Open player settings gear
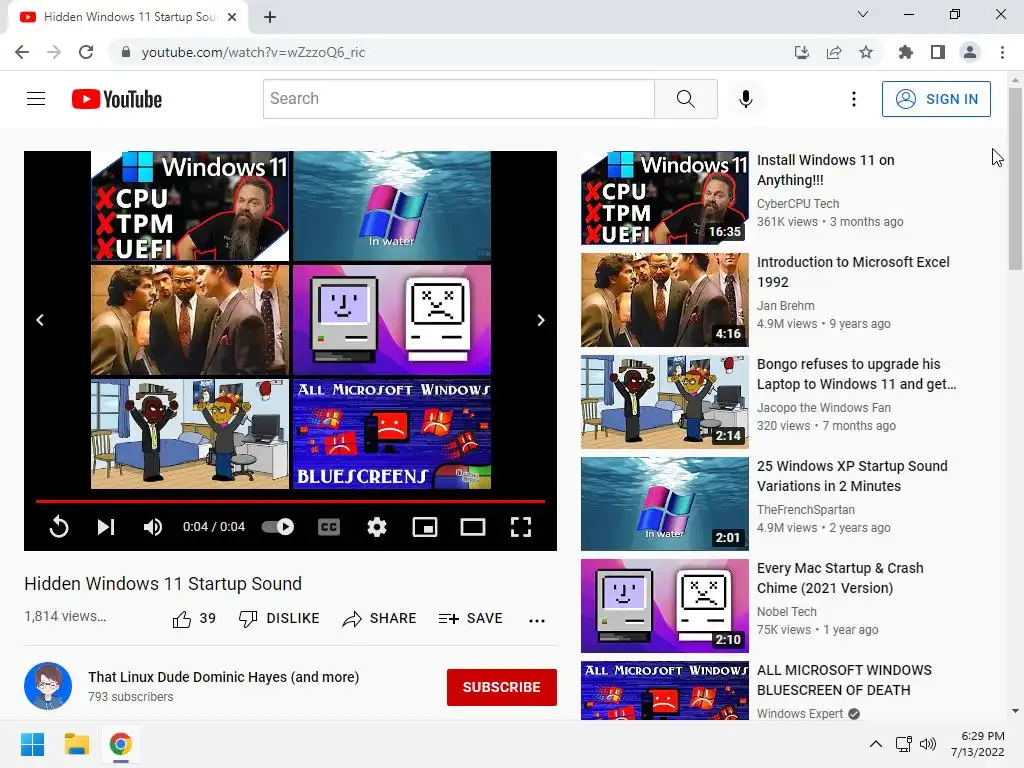Screen dimensions: 1024x768 point(377,526)
